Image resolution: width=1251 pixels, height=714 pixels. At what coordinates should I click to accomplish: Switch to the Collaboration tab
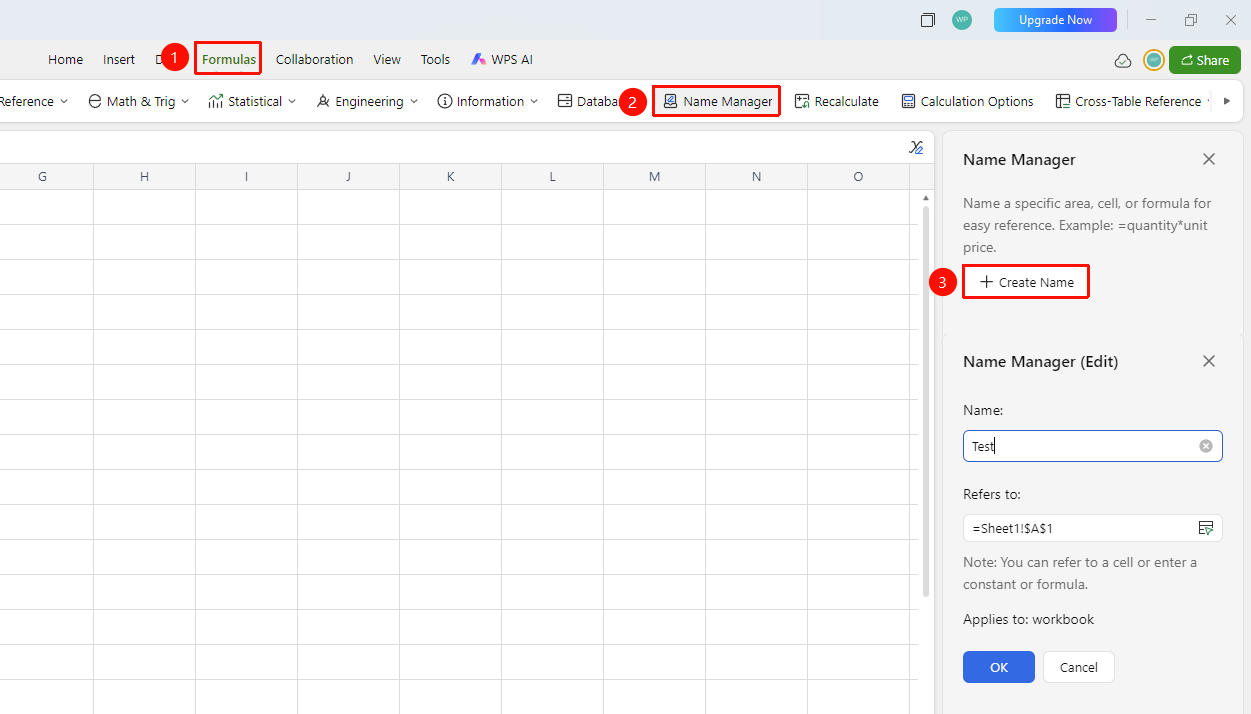click(314, 60)
